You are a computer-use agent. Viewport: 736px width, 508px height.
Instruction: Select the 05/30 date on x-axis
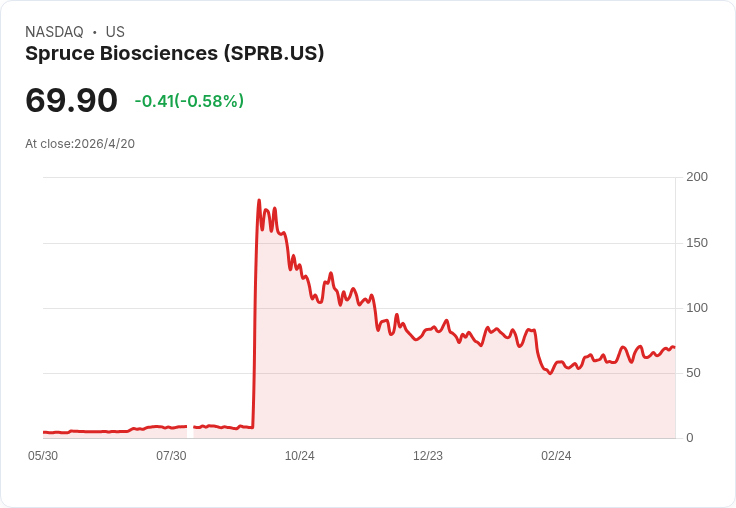pos(43,456)
